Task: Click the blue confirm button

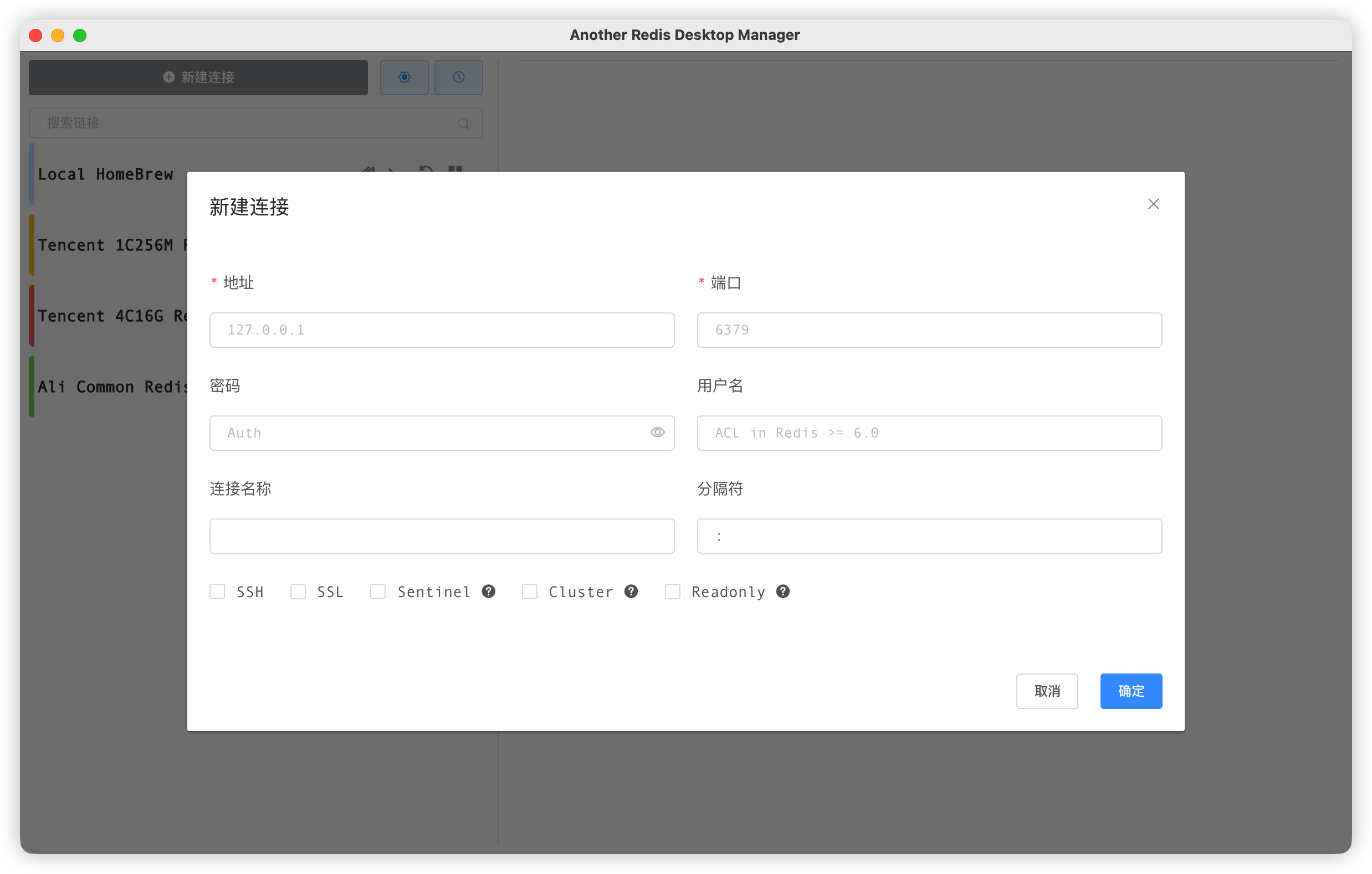Action: tap(1130, 691)
